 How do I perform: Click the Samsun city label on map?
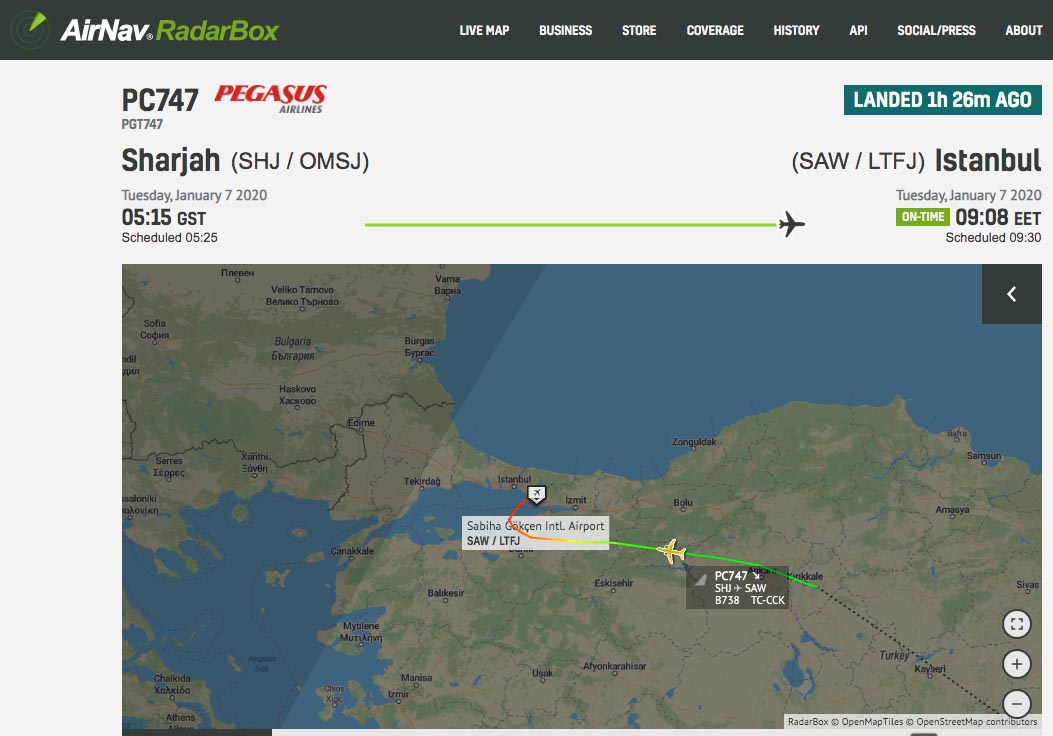984,456
